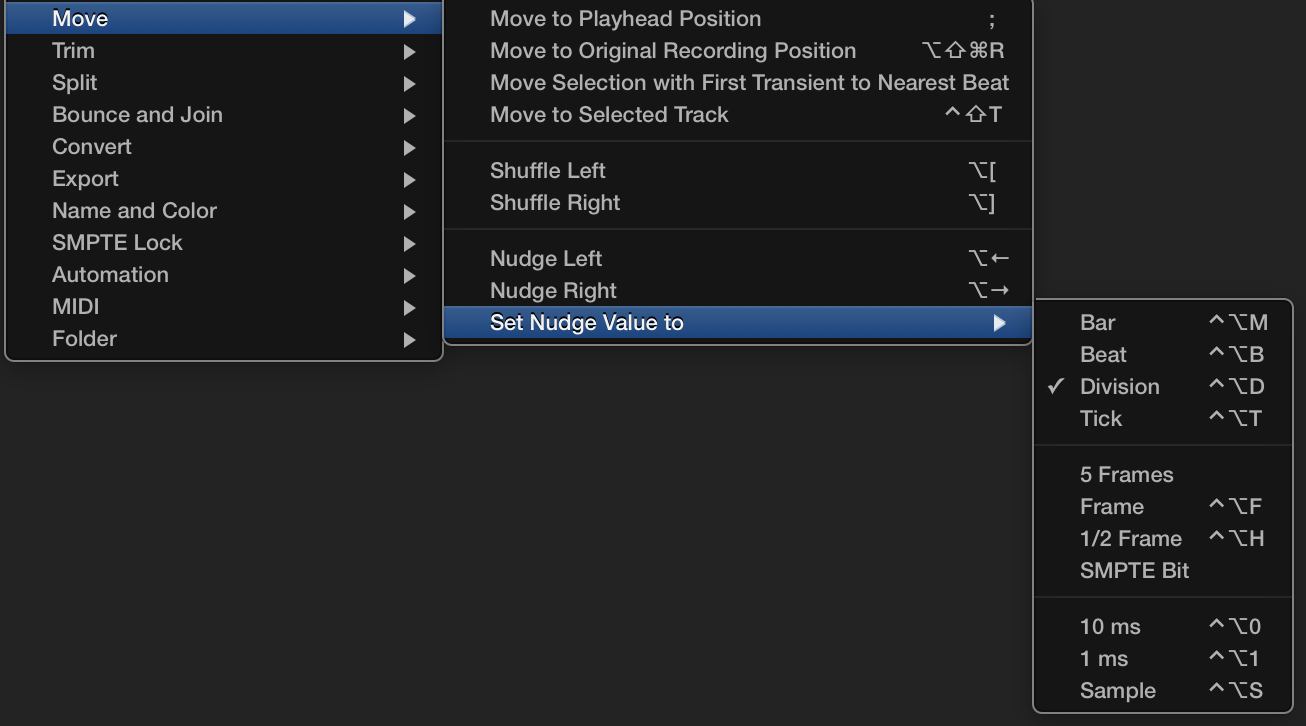Image resolution: width=1306 pixels, height=726 pixels.
Task: Choose Sample as nudge value
Action: [x=1117, y=691]
